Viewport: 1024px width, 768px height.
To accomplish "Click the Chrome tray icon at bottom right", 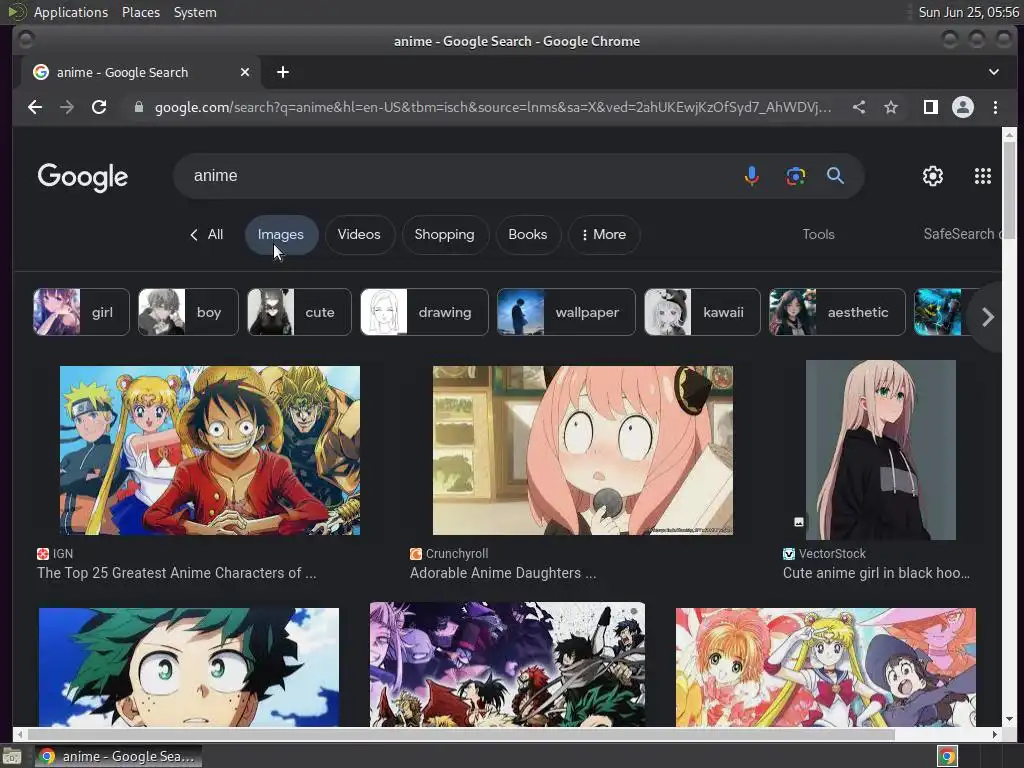I will click(947, 756).
